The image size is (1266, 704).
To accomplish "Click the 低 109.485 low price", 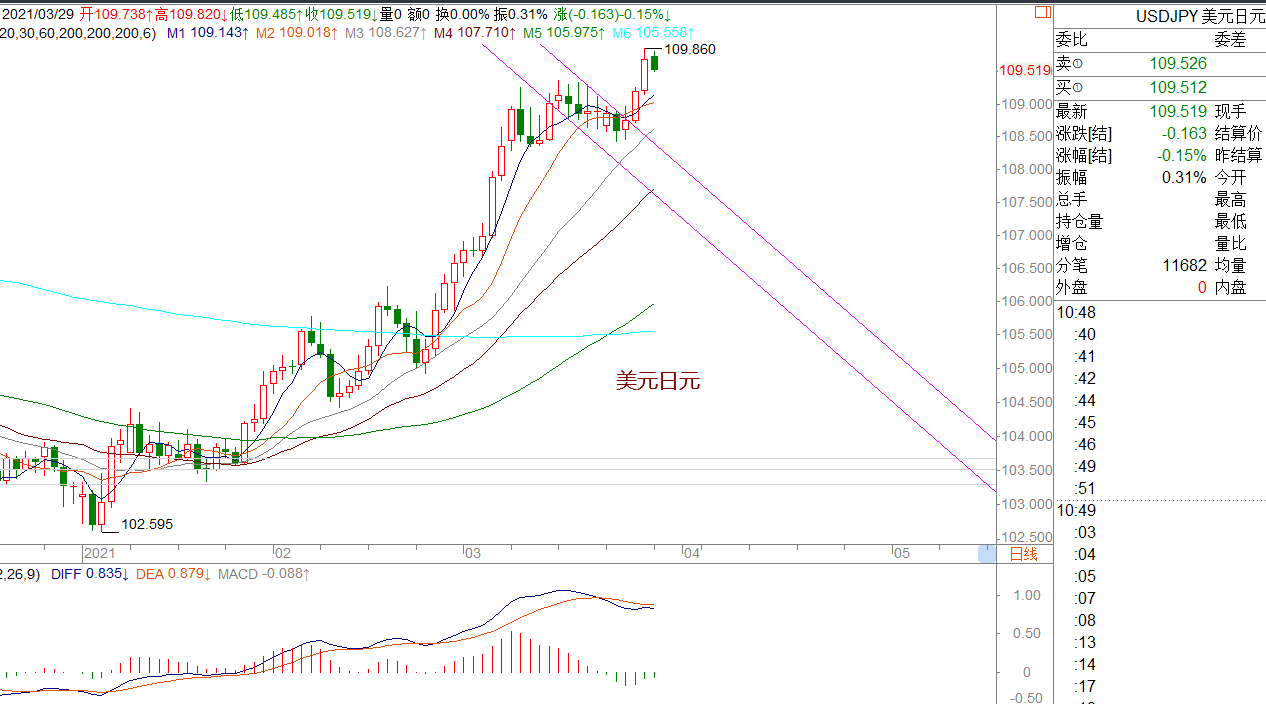I will [x=267, y=14].
